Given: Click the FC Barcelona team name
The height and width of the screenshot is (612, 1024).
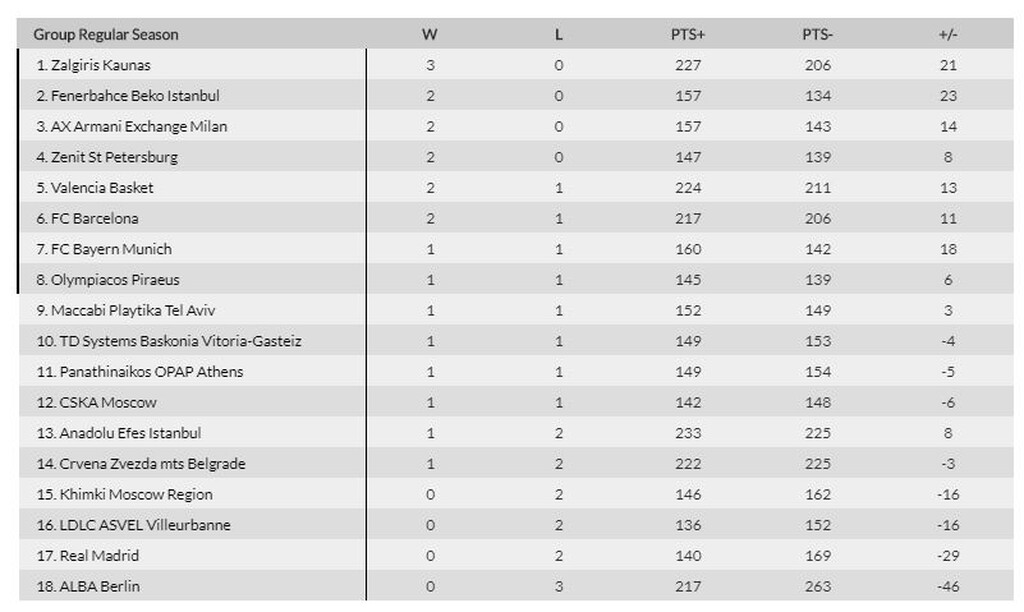Looking at the screenshot, I should click(x=87, y=218).
